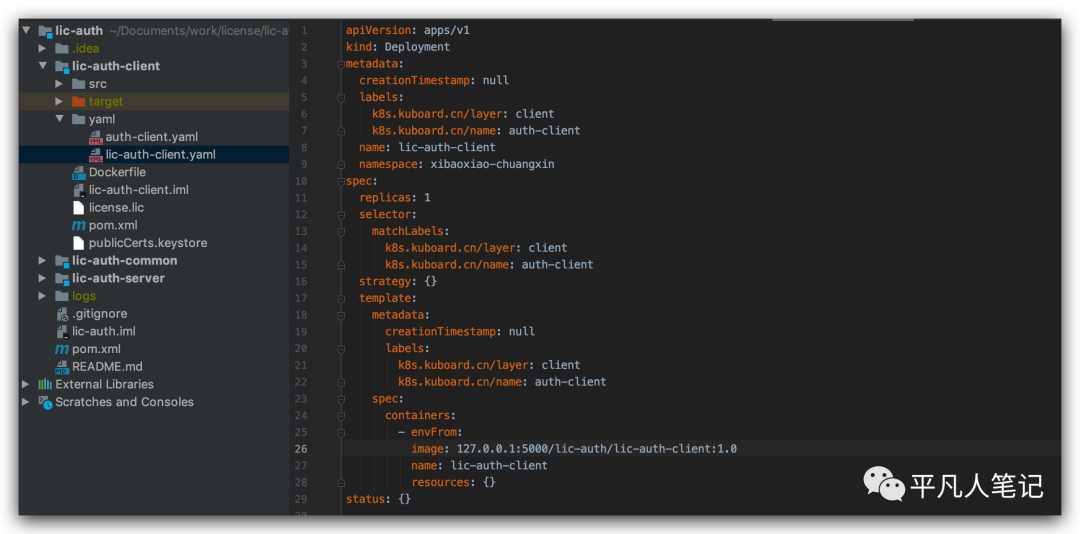Click the orange target folder icon
This screenshot has height=534, width=1080.
coord(78,101)
